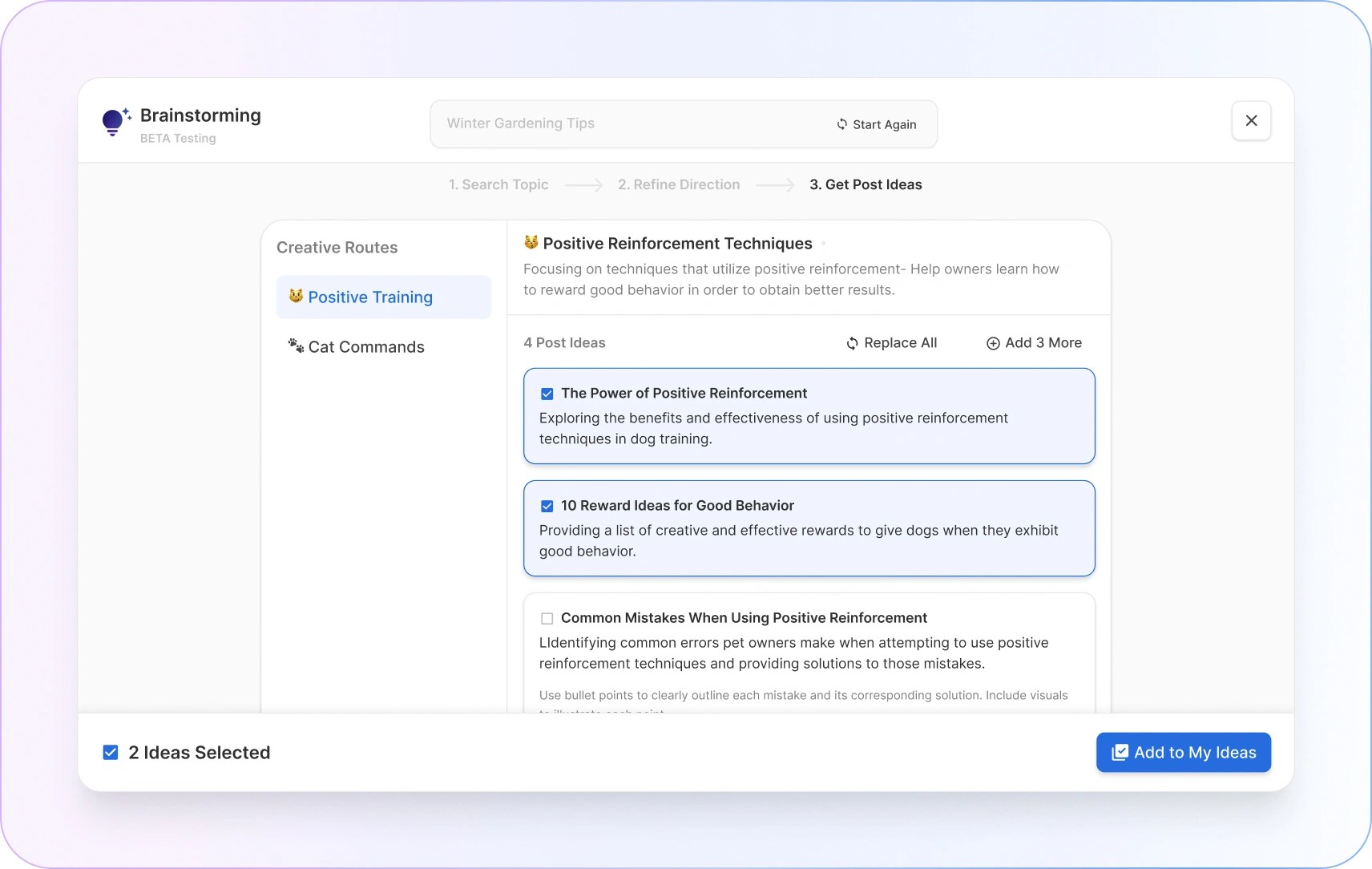Screen dimensions: 1372x869
Task: Uncheck The Power of Positive Reinforcement idea
Action: (547, 394)
